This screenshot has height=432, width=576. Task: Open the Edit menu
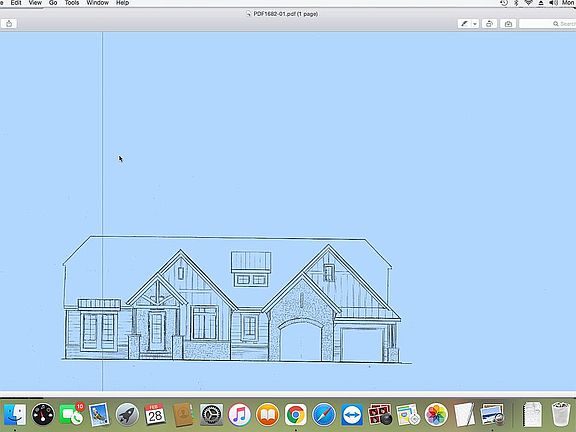coord(16,3)
